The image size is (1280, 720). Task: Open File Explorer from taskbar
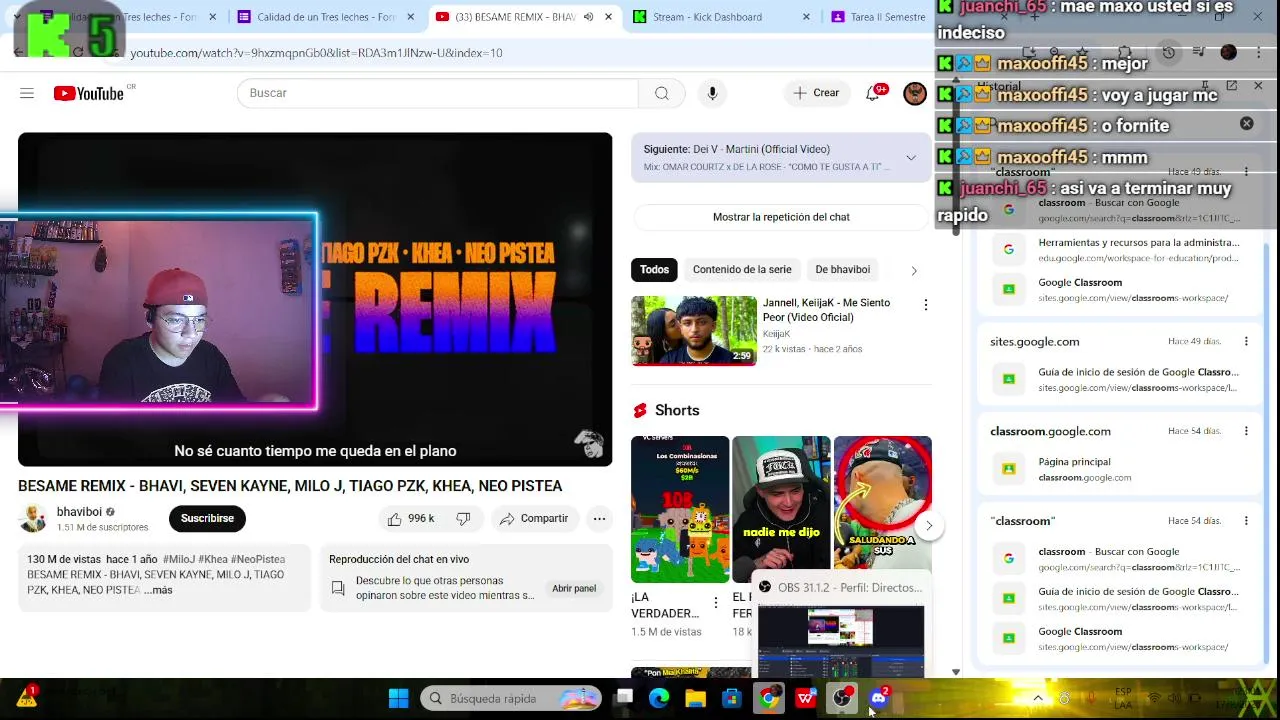695,698
